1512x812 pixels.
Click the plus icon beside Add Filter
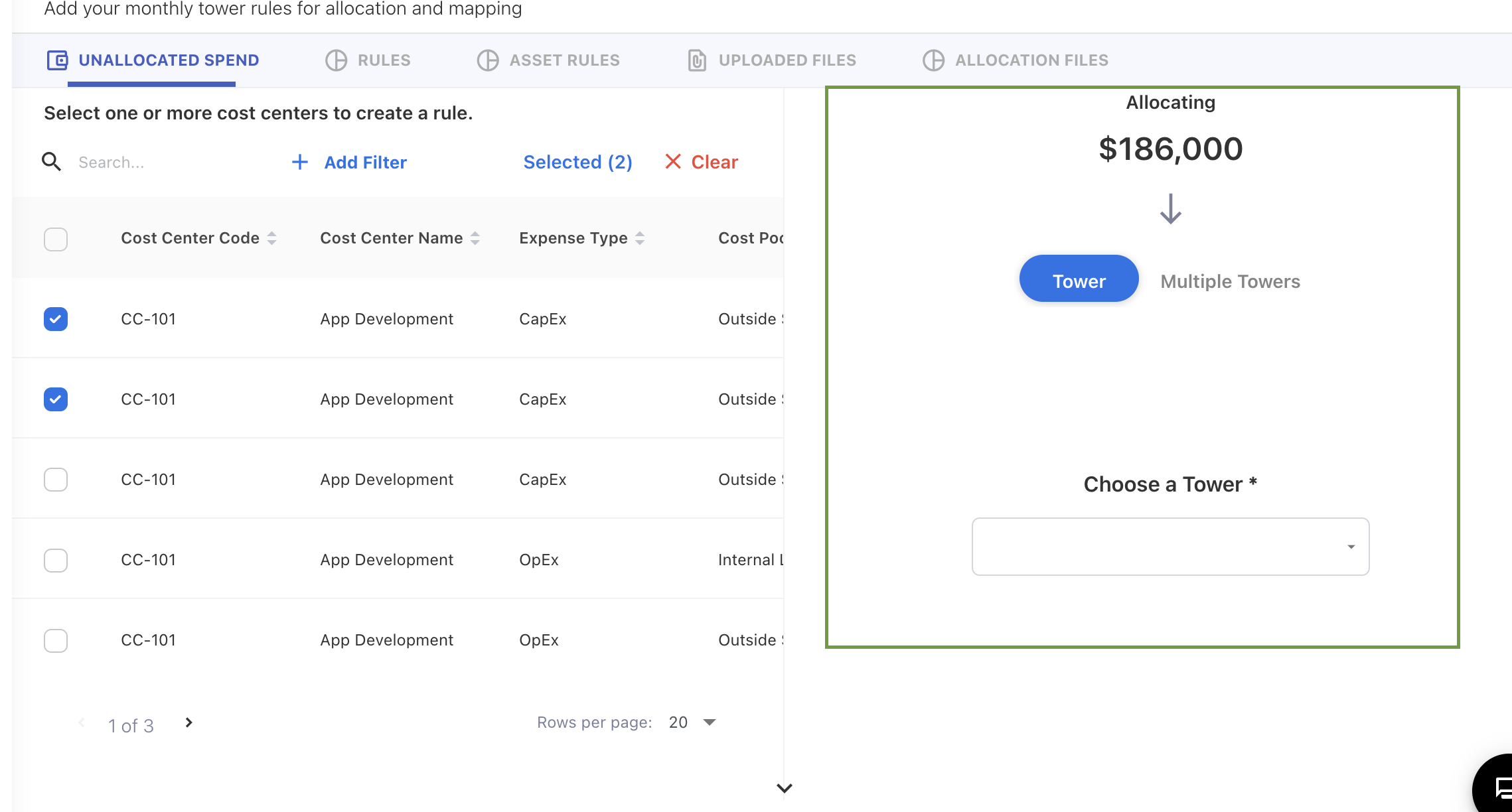300,162
